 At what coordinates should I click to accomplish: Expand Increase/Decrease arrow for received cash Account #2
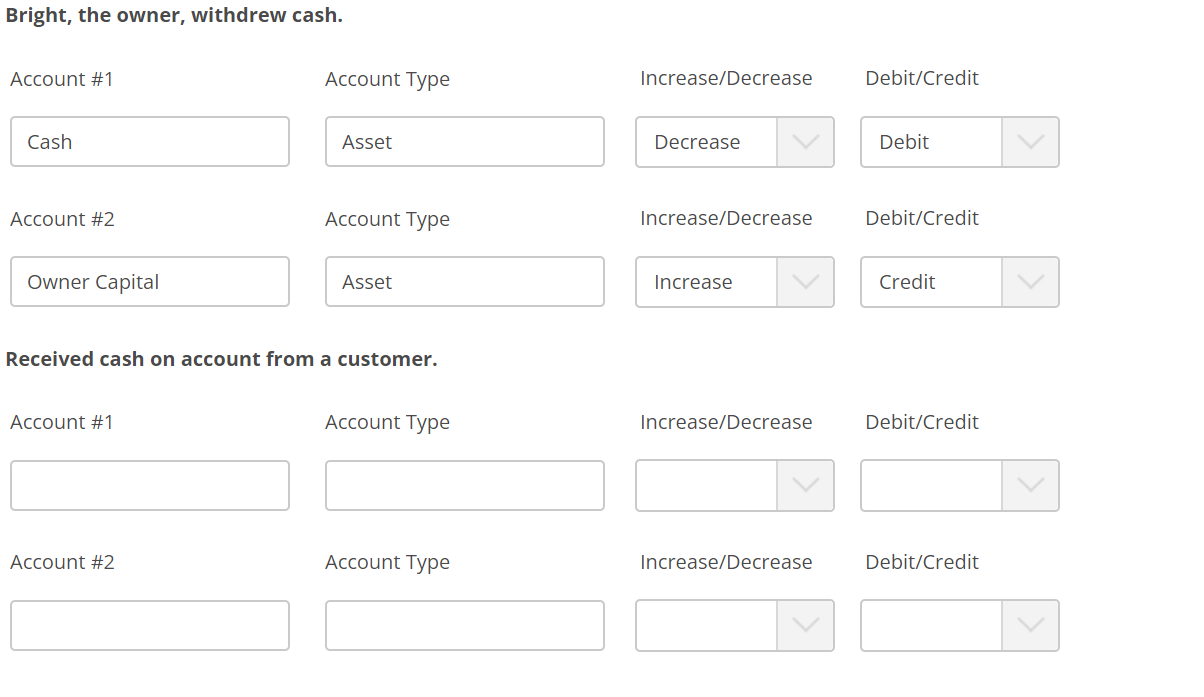[x=806, y=625]
